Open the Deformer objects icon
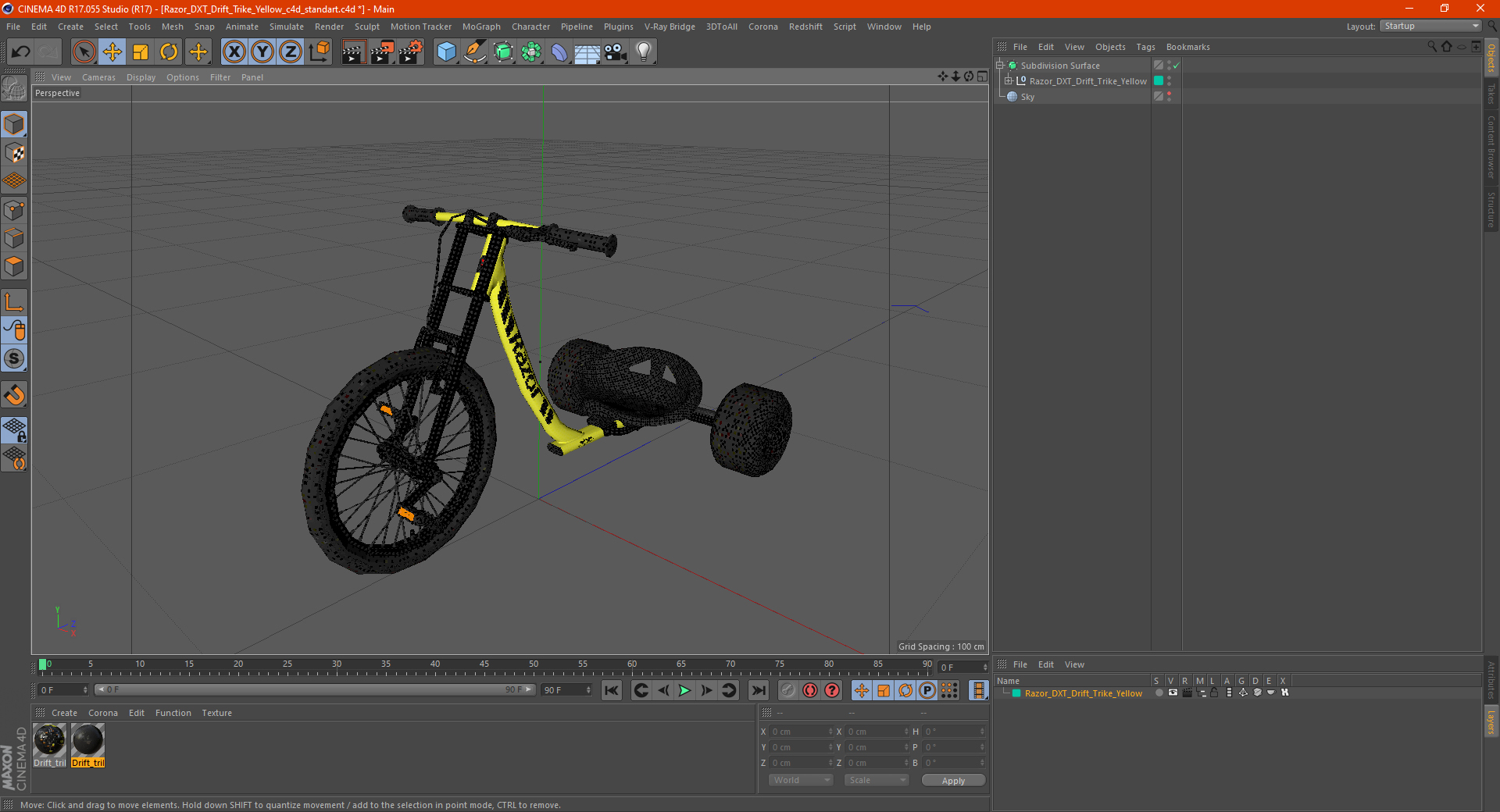 click(559, 52)
